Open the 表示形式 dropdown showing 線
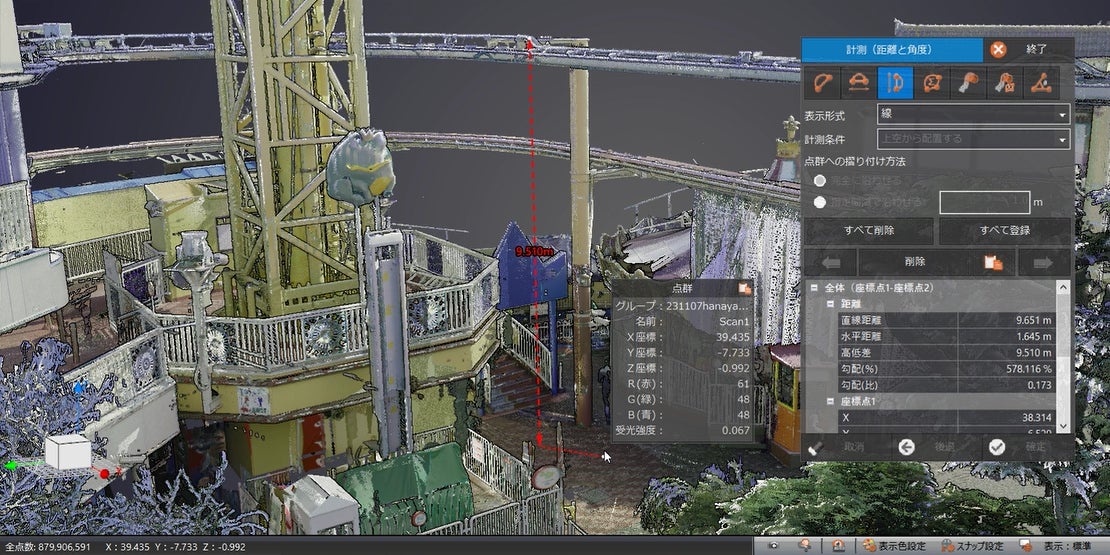The height and width of the screenshot is (555, 1110). point(973,114)
